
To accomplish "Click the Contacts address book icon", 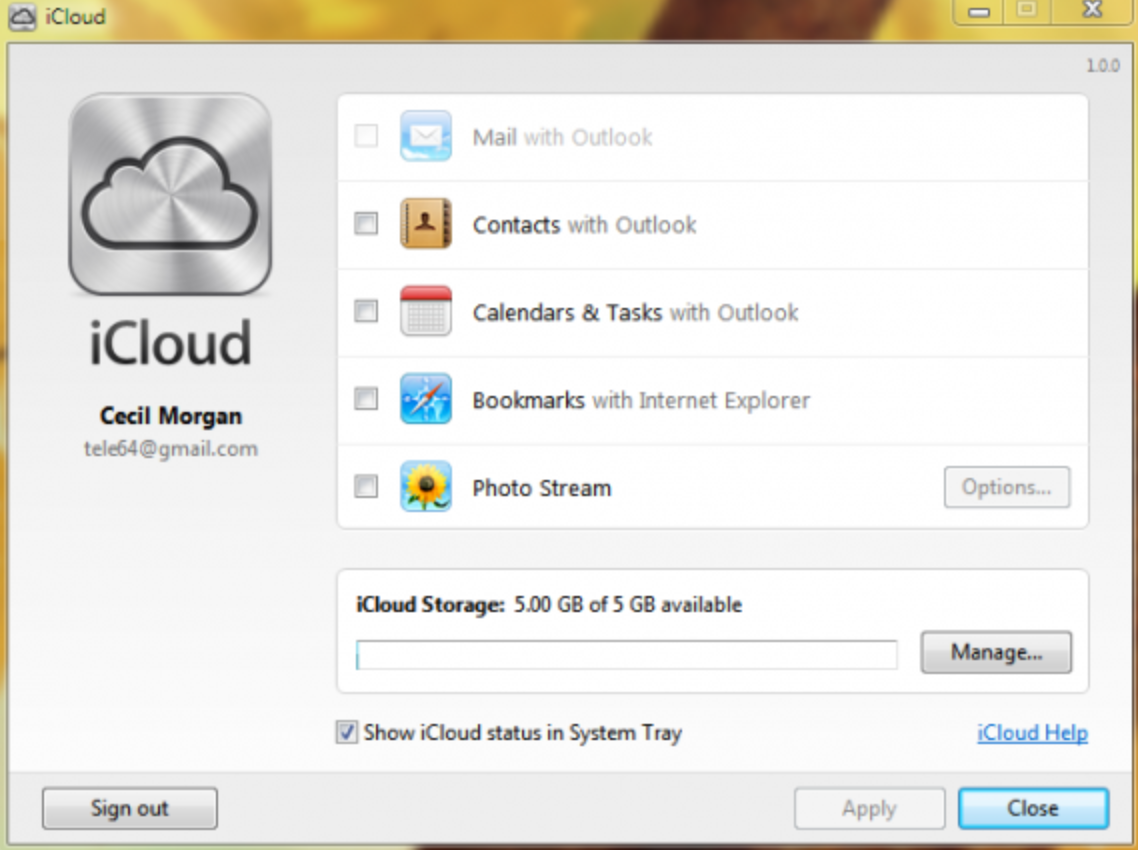I will click(425, 224).
